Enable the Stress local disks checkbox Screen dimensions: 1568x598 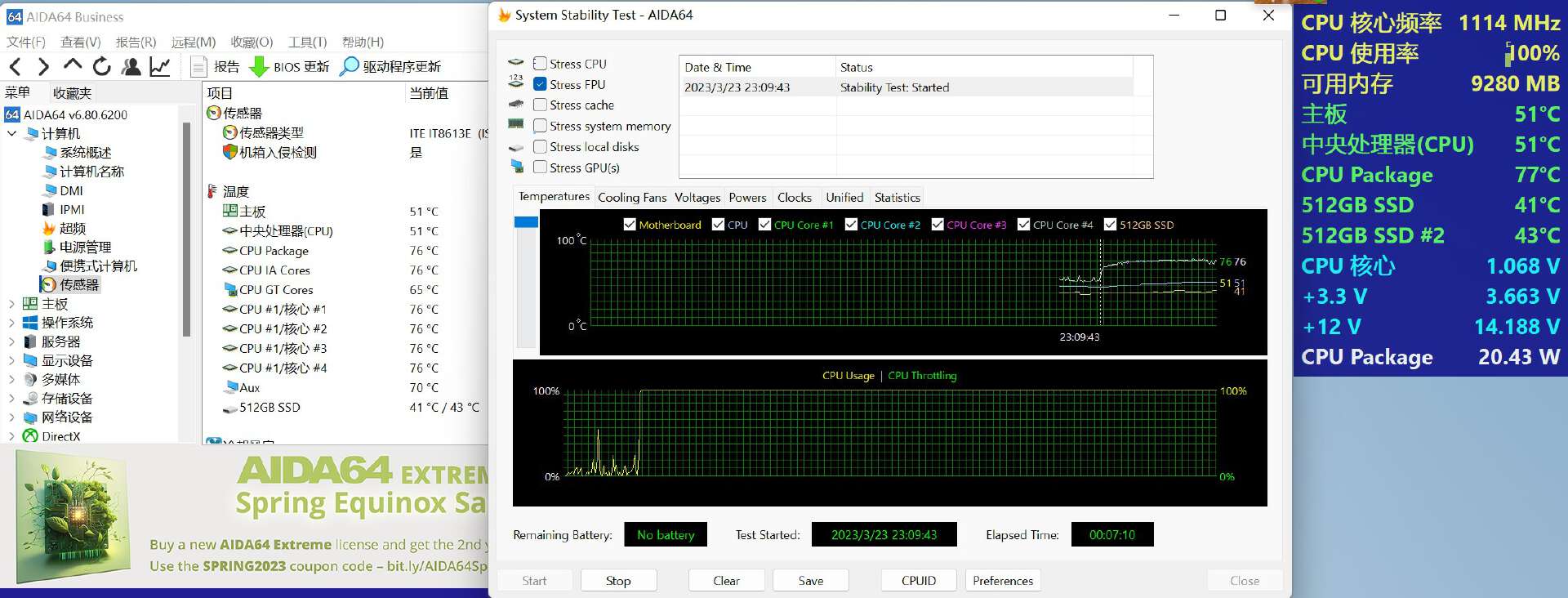pyautogui.click(x=540, y=146)
